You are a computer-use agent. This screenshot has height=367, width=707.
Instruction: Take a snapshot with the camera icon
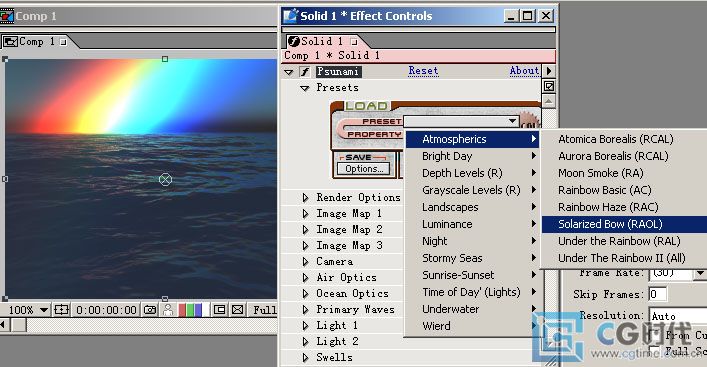tap(150, 310)
